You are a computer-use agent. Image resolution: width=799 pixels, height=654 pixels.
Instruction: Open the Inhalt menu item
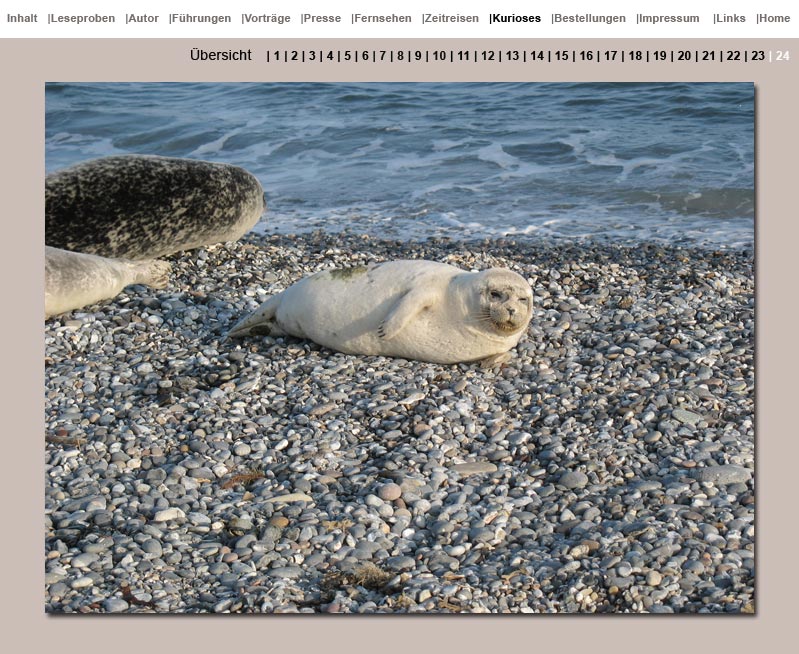[22, 18]
